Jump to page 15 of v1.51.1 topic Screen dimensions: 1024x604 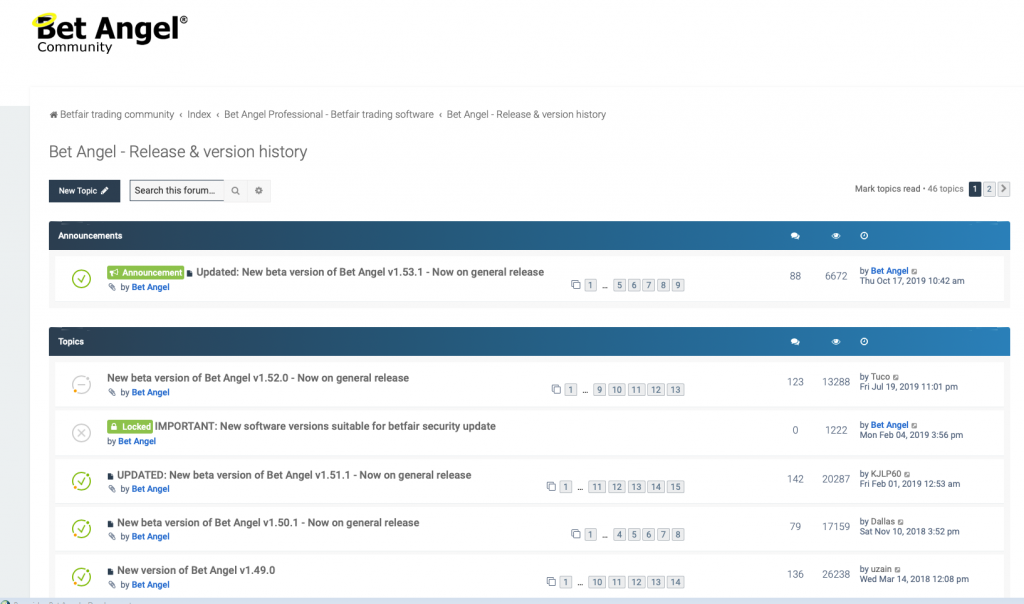[675, 487]
